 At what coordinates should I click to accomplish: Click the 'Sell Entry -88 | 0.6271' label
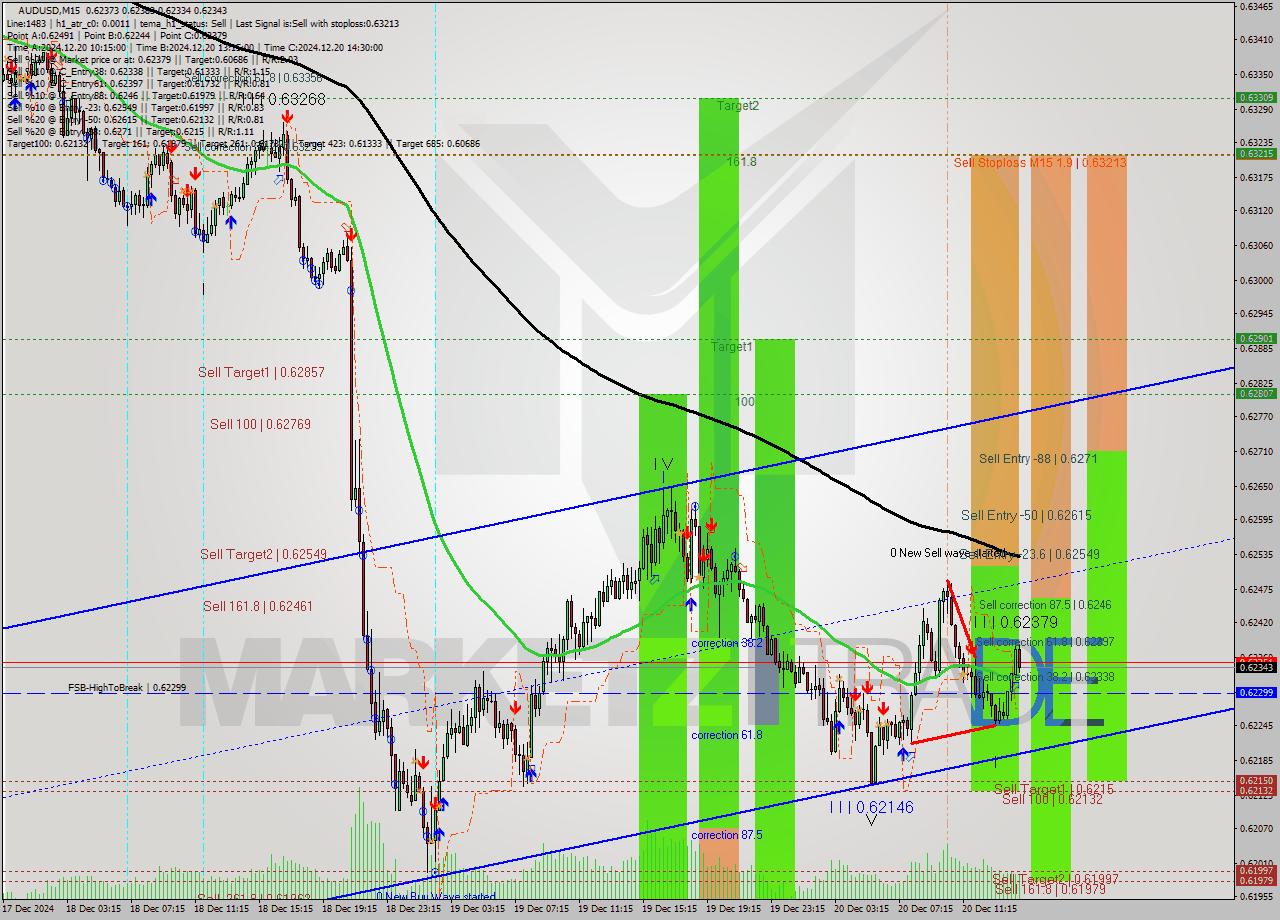click(1038, 459)
